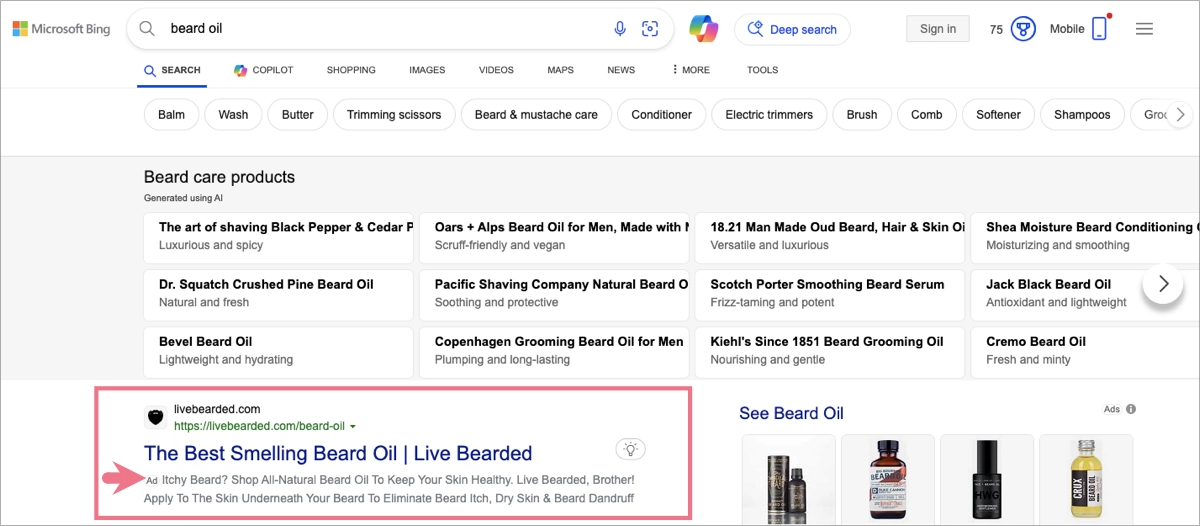Click the livebearded.com favicon
Viewport: 1200px width, 526px height.
(154, 417)
